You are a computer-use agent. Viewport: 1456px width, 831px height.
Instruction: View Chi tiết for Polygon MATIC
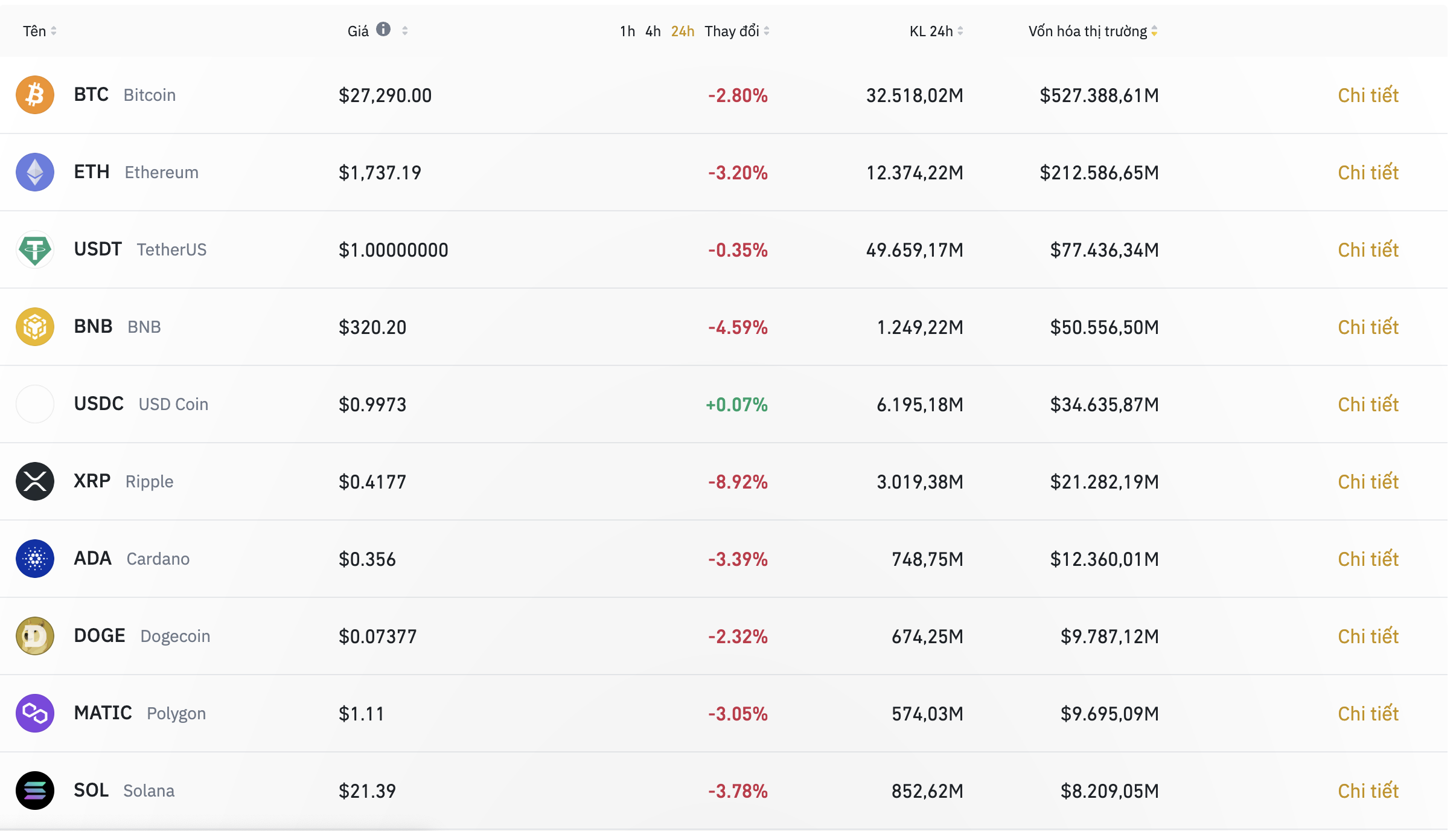(1368, 713)
